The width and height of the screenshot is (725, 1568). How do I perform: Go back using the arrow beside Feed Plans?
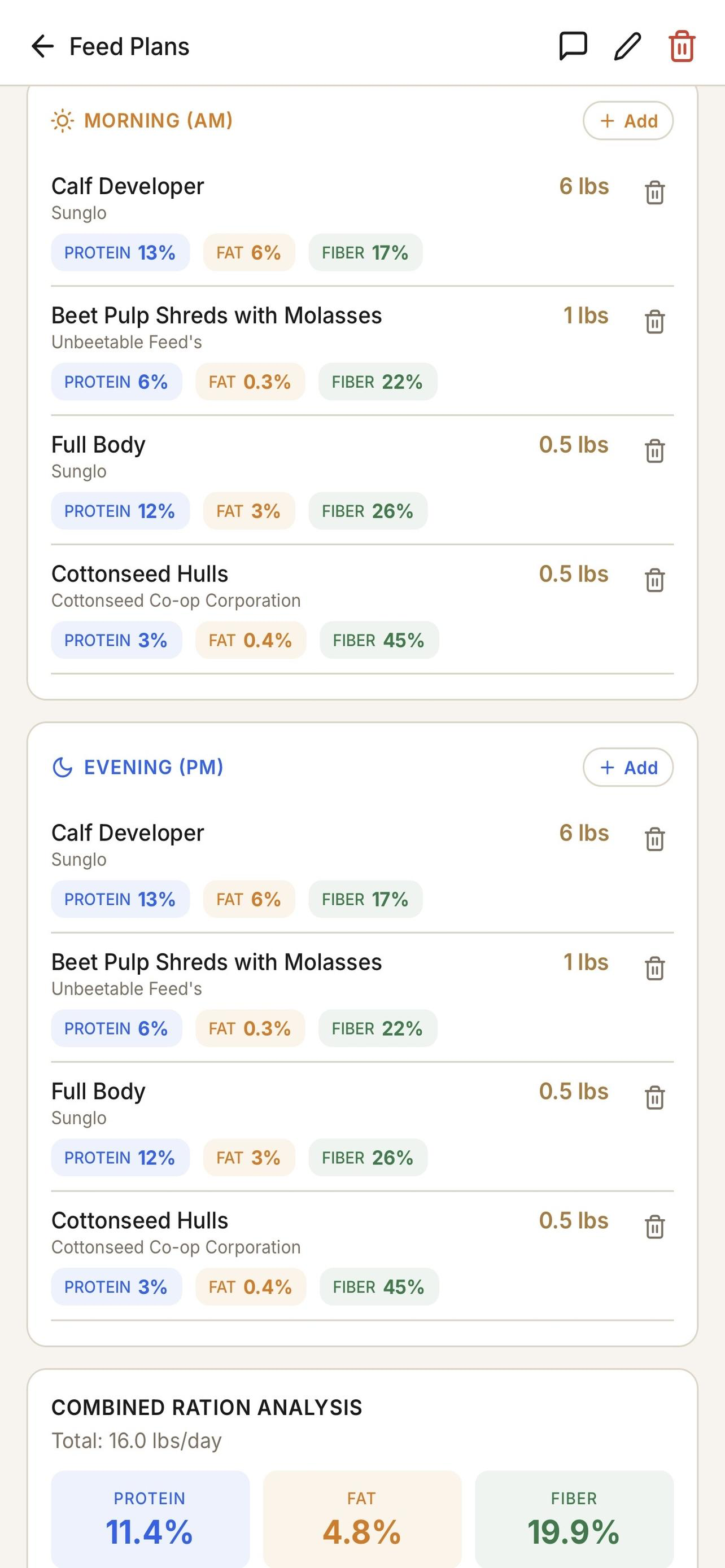42,46
